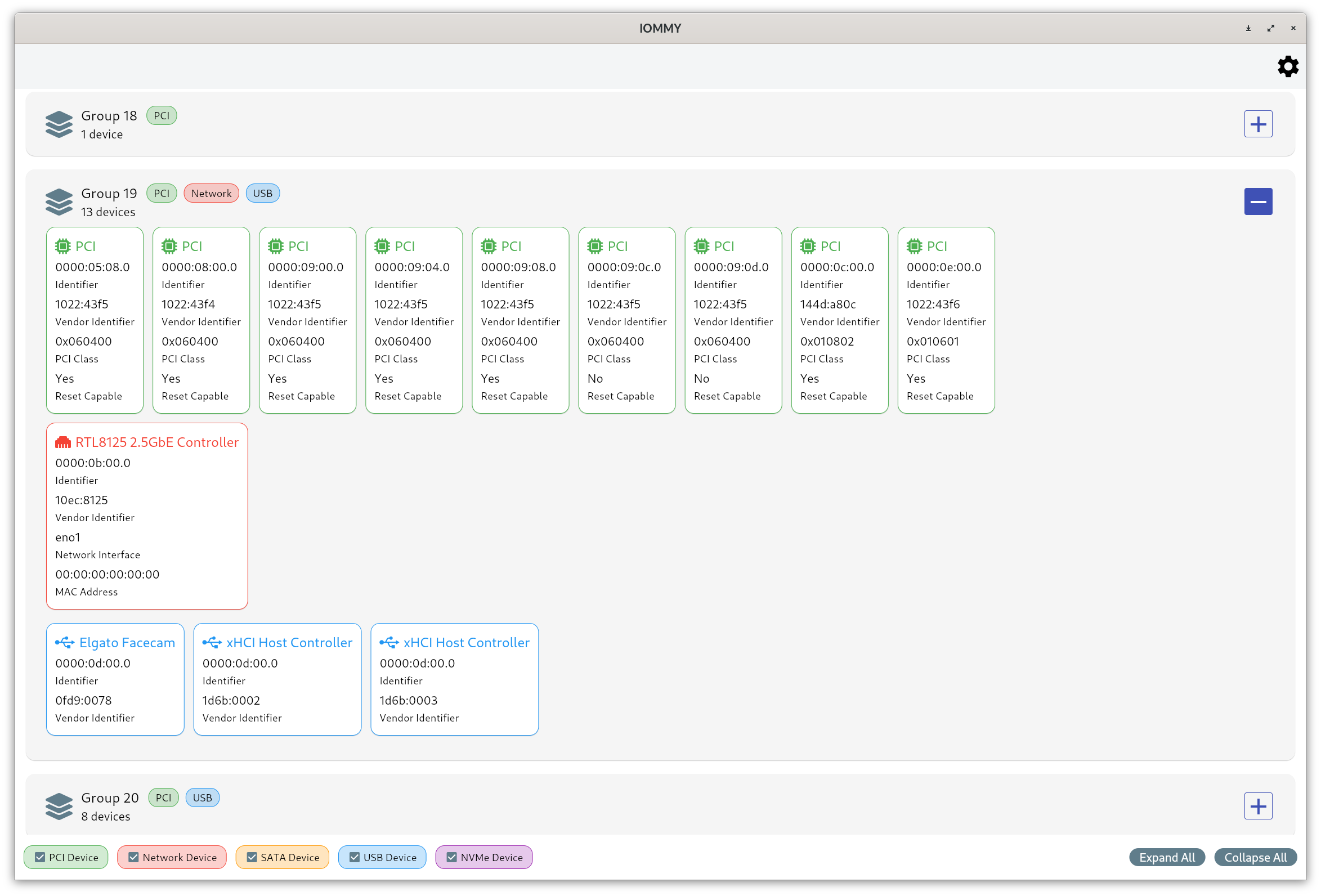Click chip icon of PCI device 0000:08:00.0

pyautogui.click(x=169, y=246)
